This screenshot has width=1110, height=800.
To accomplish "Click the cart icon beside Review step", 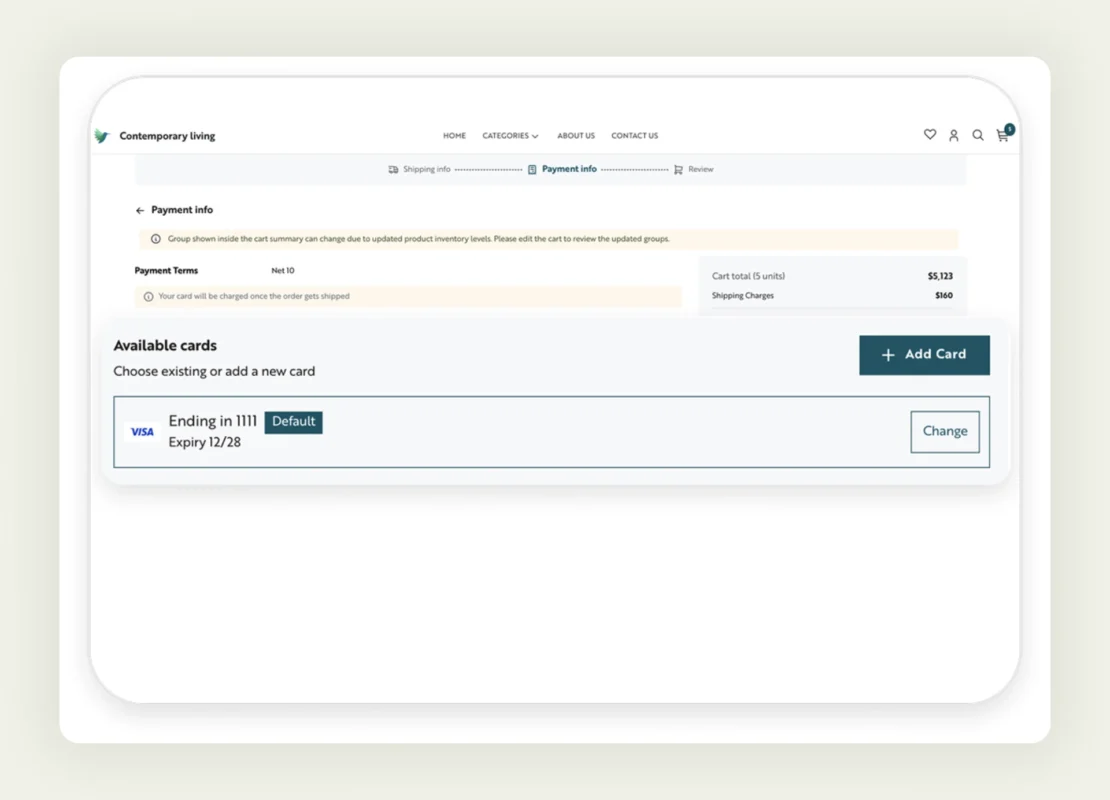I will (677, 169).
